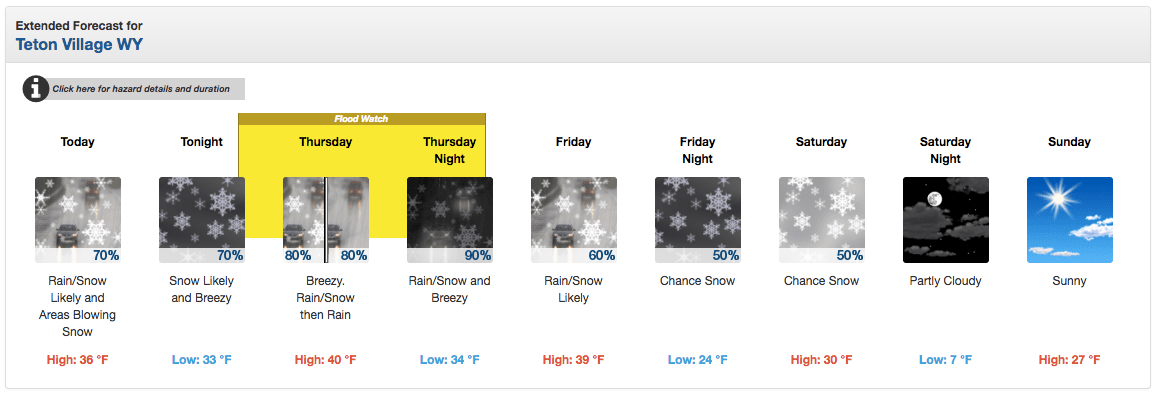This screenshot has width=1157, height=394.
Task: Click the Sunday 'High: 27 °F' text
Action: tap(1069, 360)
